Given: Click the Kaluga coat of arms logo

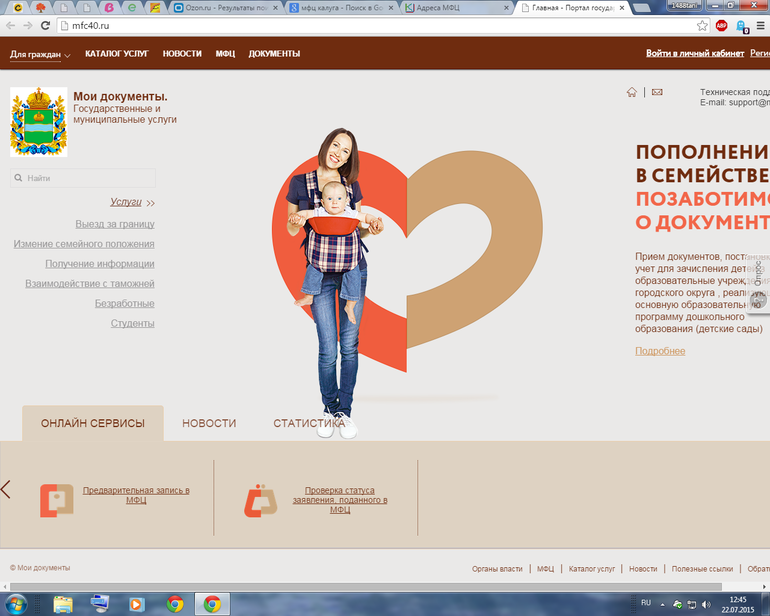Looking at the screenshot, I should 38,122.
